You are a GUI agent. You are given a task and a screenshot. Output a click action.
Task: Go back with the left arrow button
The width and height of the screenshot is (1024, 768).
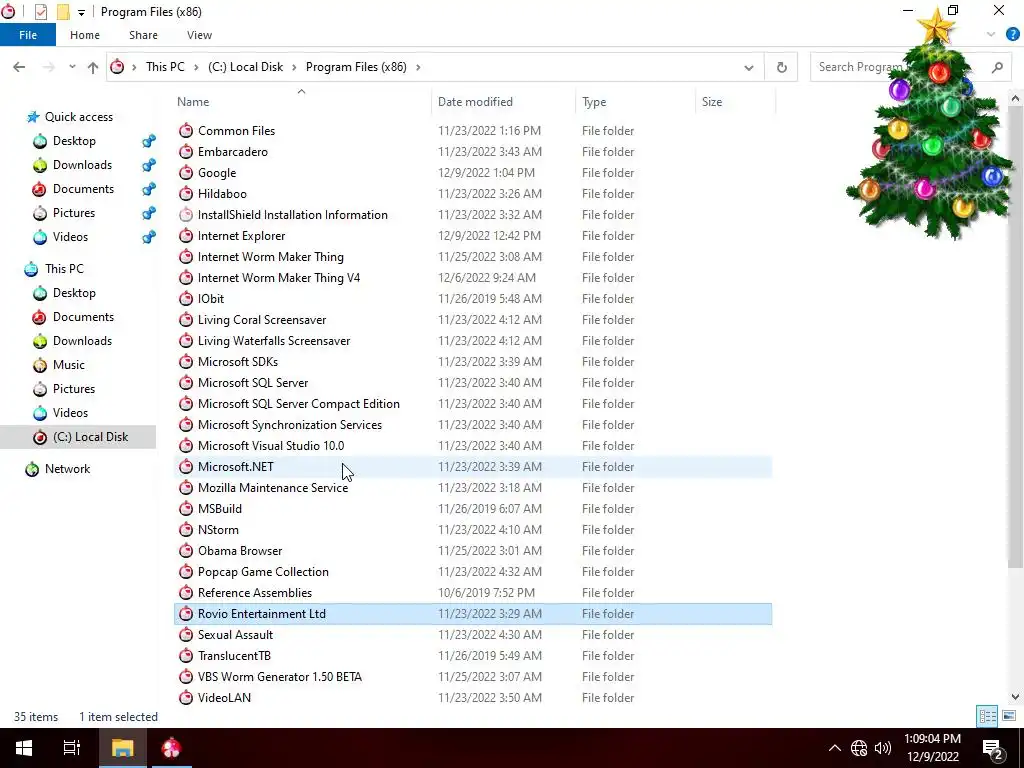point(19,67)
